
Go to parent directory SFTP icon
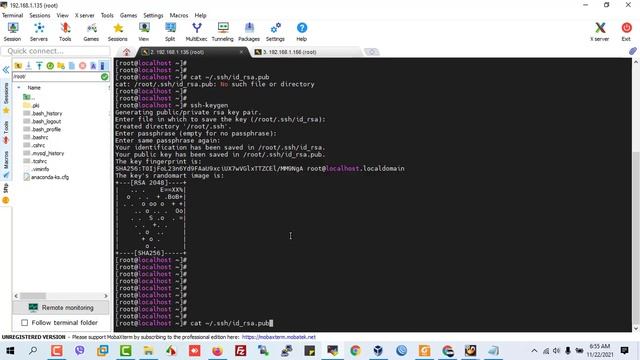point(18,66)
